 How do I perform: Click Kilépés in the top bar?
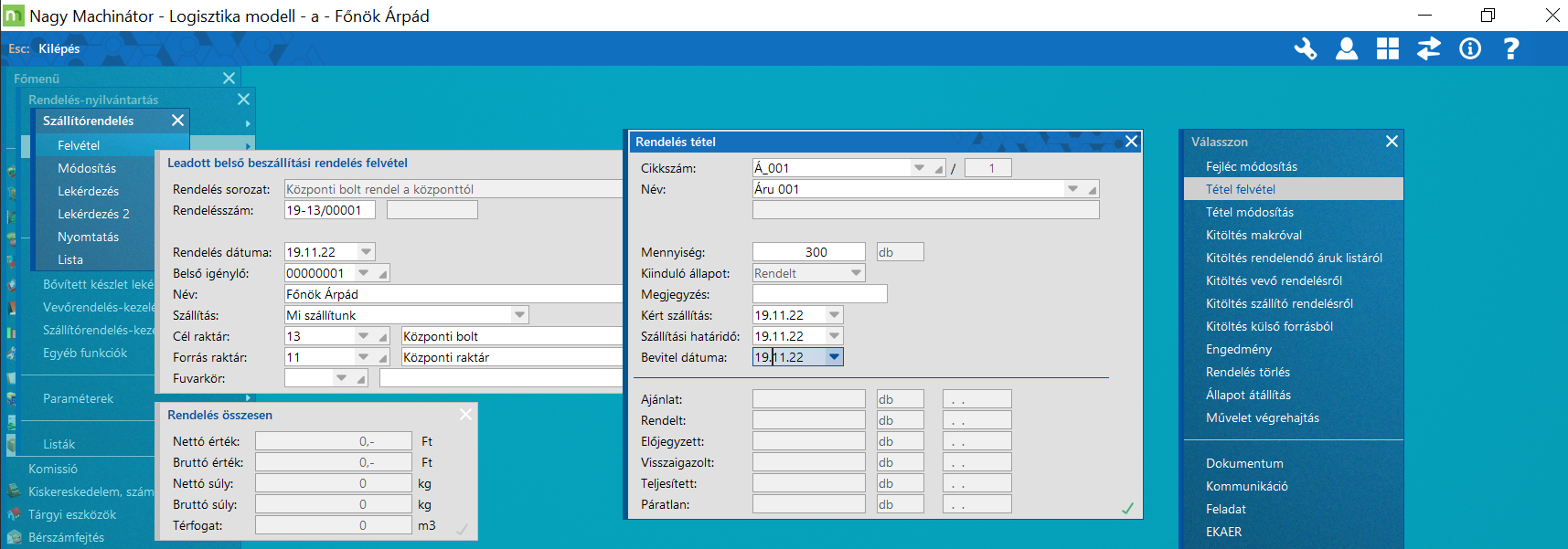[59, 48]
